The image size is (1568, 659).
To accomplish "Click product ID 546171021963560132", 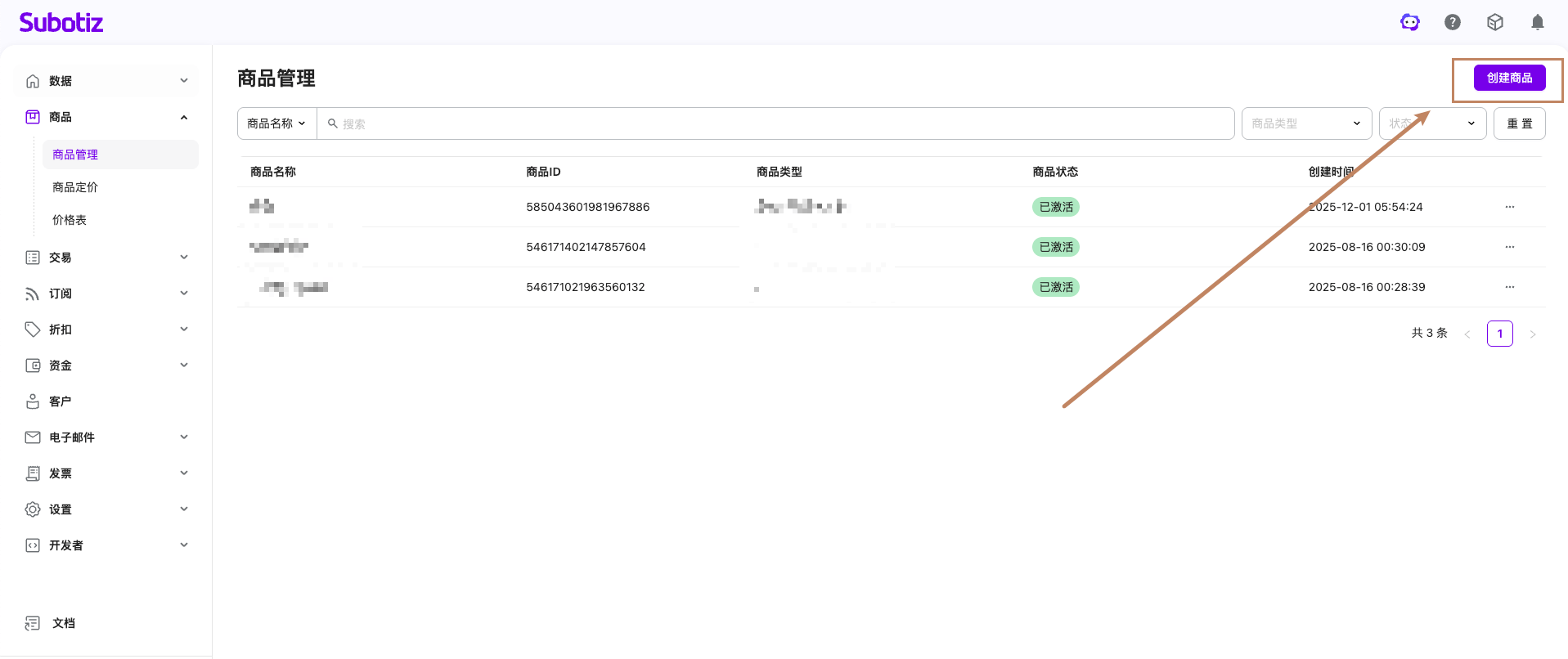I will 586,287.
